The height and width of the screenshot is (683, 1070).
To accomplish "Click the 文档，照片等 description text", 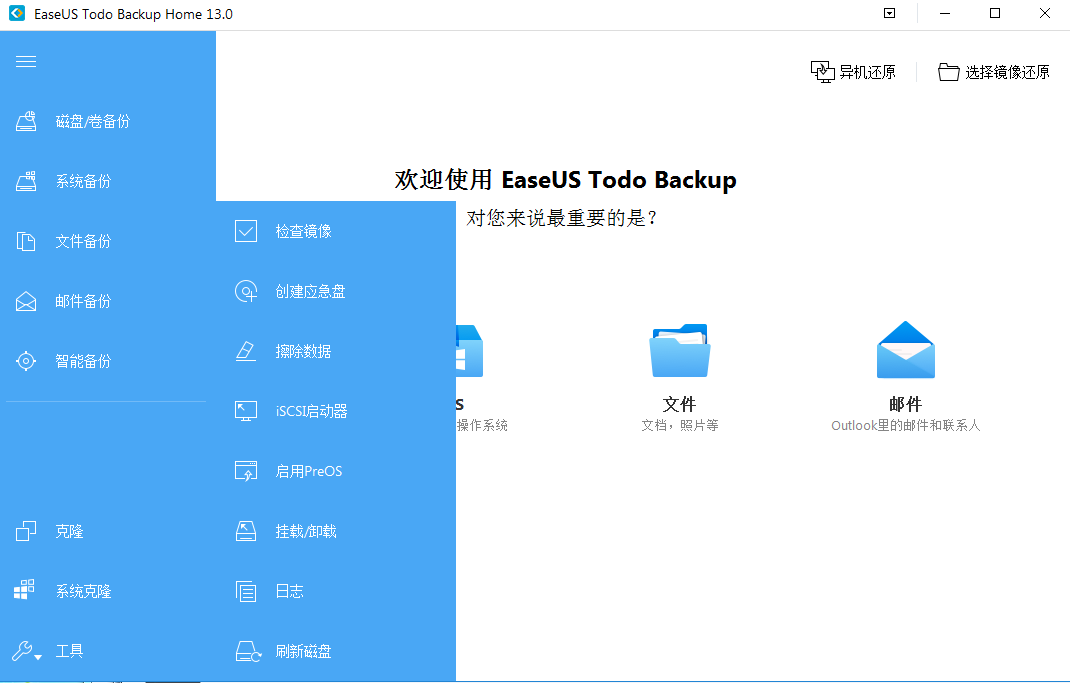I will point(680,426).
